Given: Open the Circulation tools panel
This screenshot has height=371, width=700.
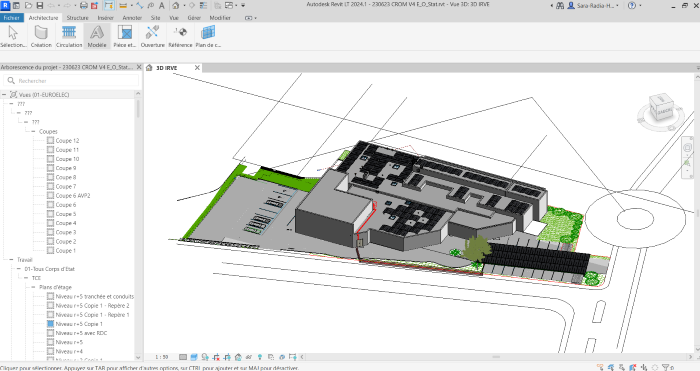Looking at the screenshot, I should 69,36.
